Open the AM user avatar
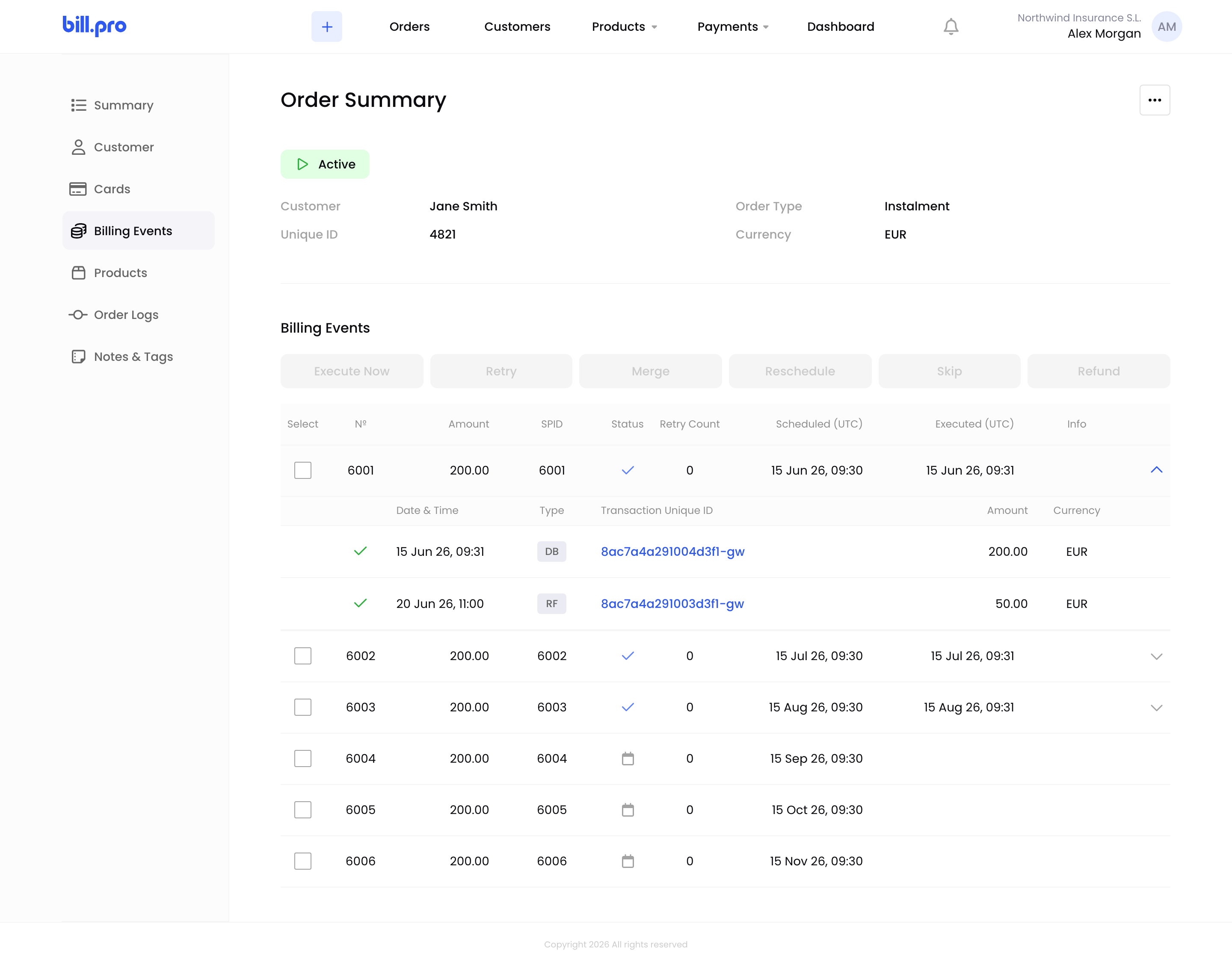Image resolution: width=1232 pixels, height=962 pixels. click(x=1166, y=27)
